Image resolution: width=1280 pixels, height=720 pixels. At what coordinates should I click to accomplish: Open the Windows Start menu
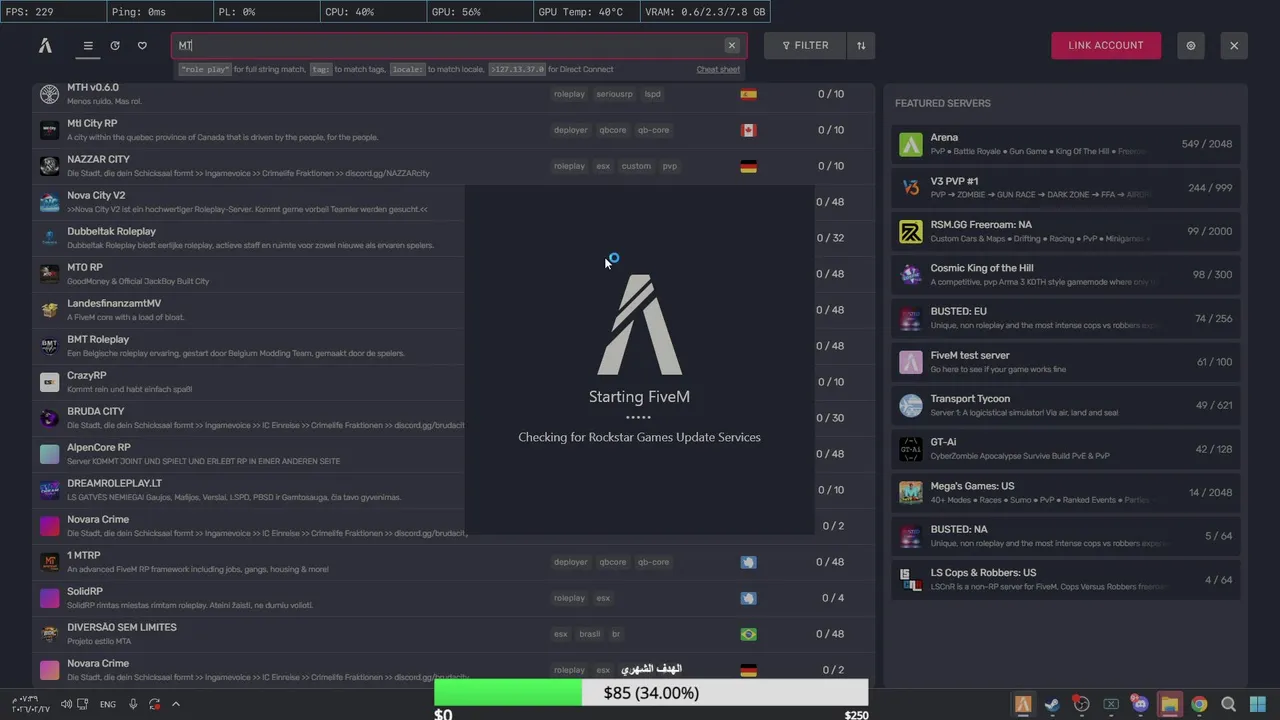tap(1258, 705)
